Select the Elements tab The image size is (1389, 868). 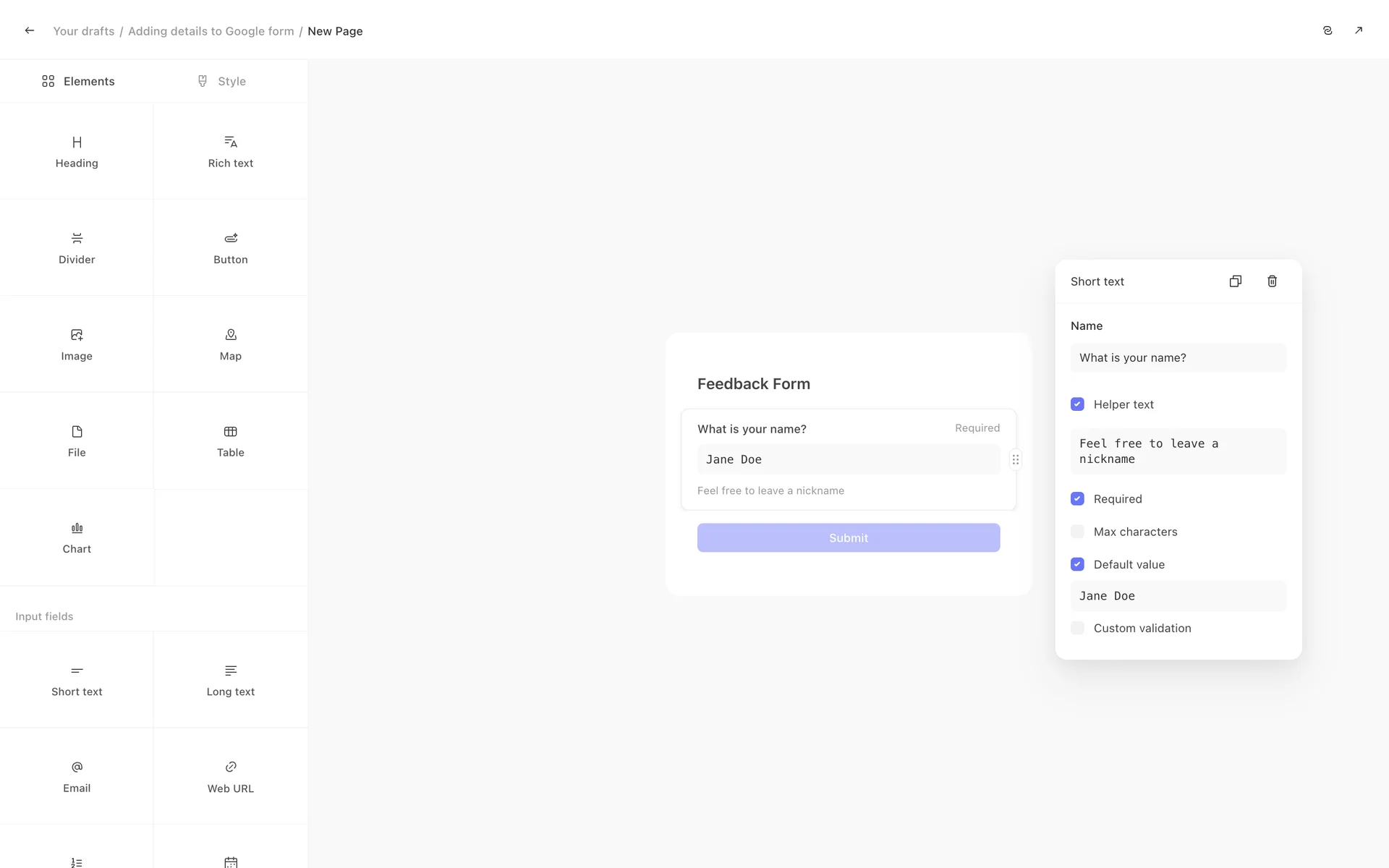[78, 81]
